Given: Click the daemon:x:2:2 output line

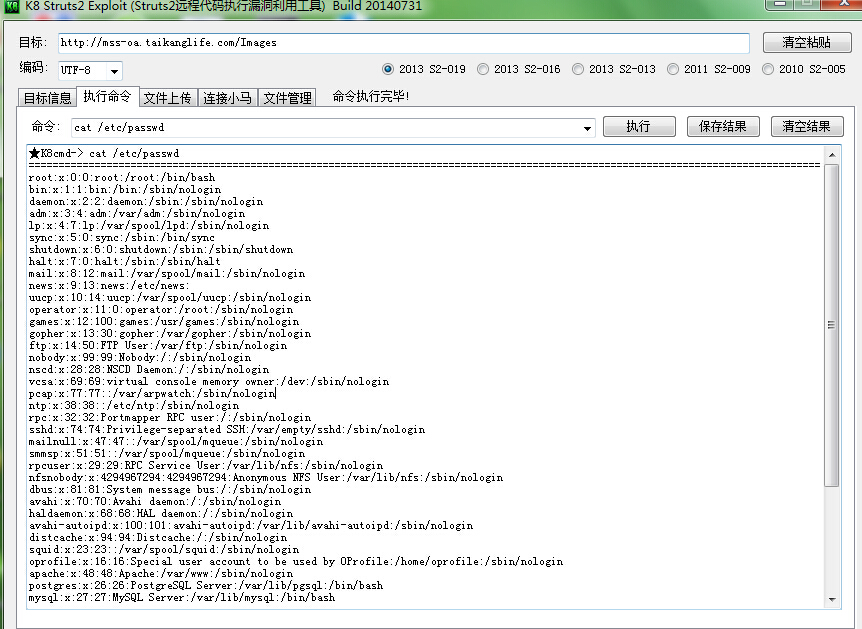Looking at the screenshot, I should tap(146, 202).
